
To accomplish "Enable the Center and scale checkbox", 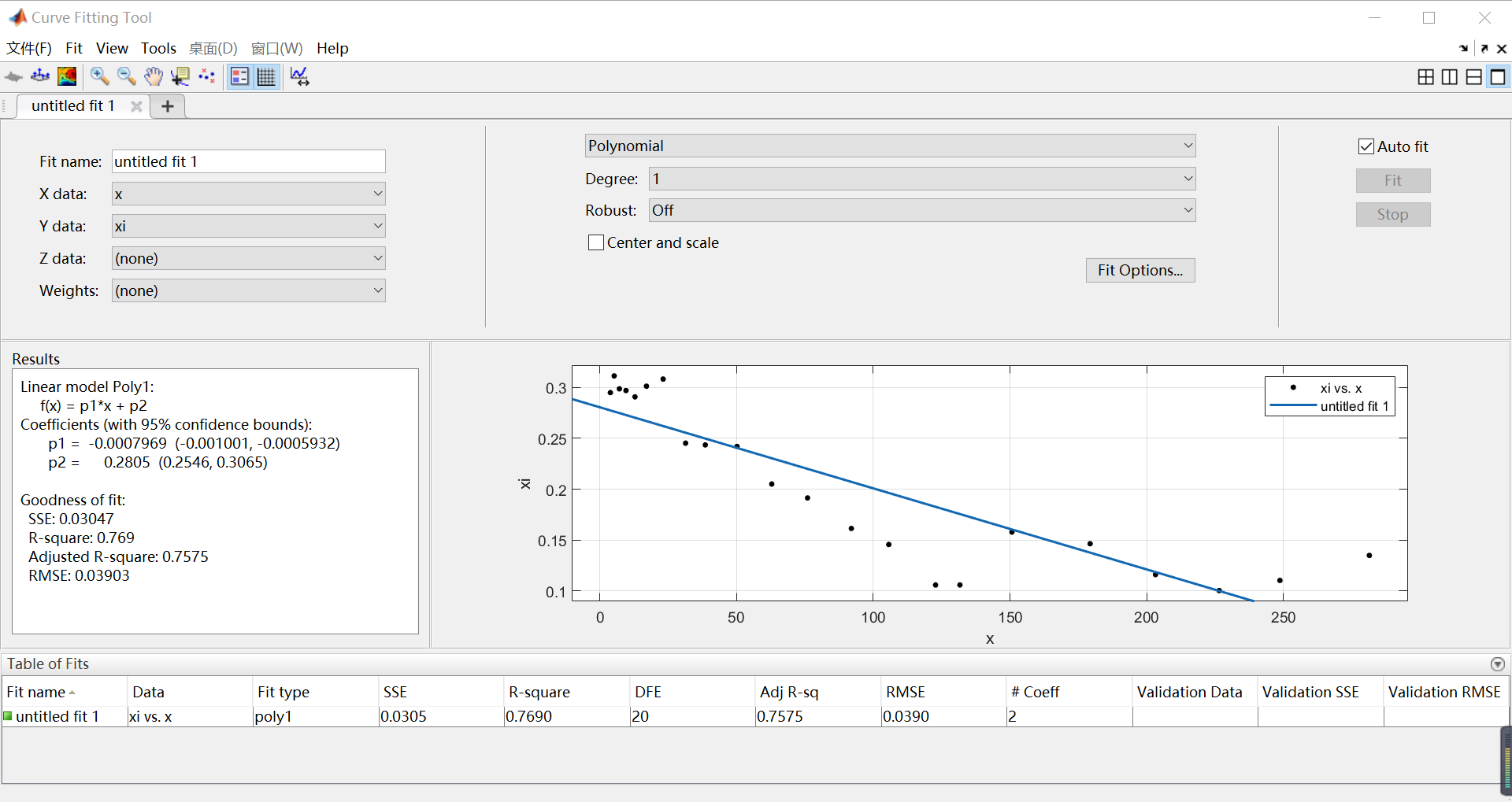I will coord(596,242).
